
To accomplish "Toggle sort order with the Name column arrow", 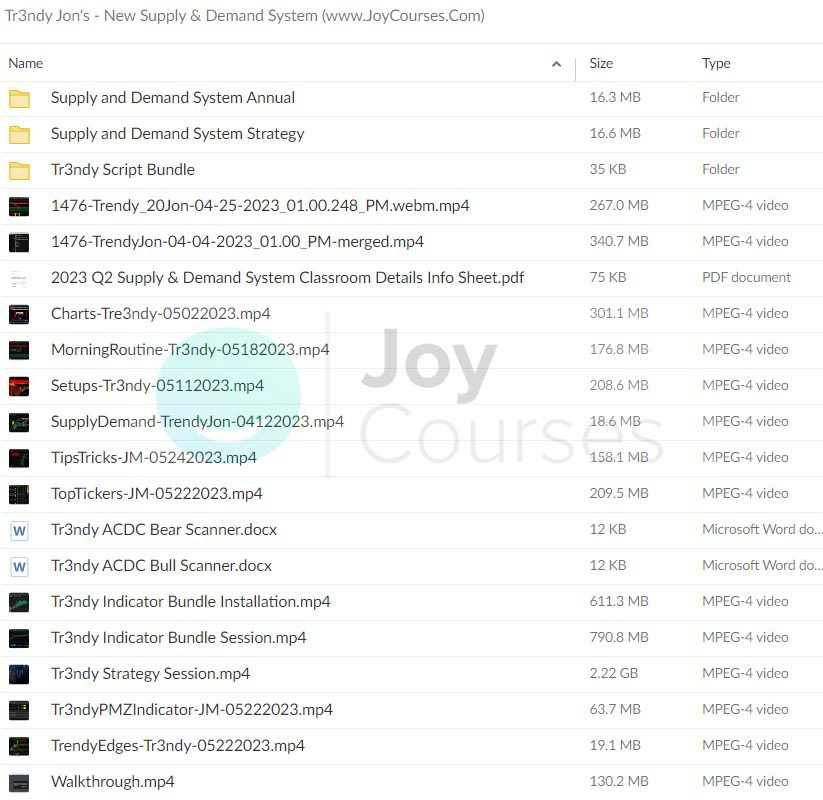I will click(x=556, y=64).
